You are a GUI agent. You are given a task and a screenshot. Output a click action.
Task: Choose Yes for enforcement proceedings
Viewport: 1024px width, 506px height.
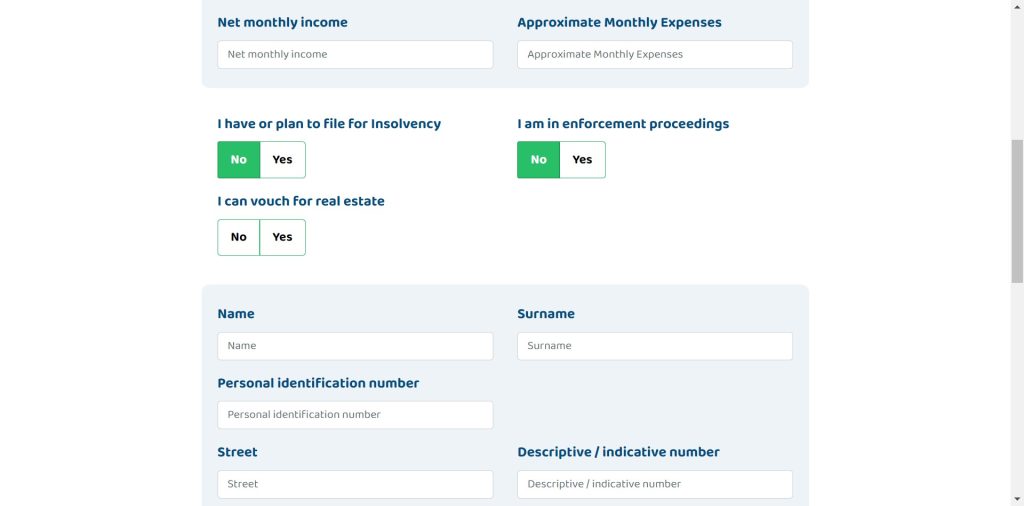pos(583,160)
